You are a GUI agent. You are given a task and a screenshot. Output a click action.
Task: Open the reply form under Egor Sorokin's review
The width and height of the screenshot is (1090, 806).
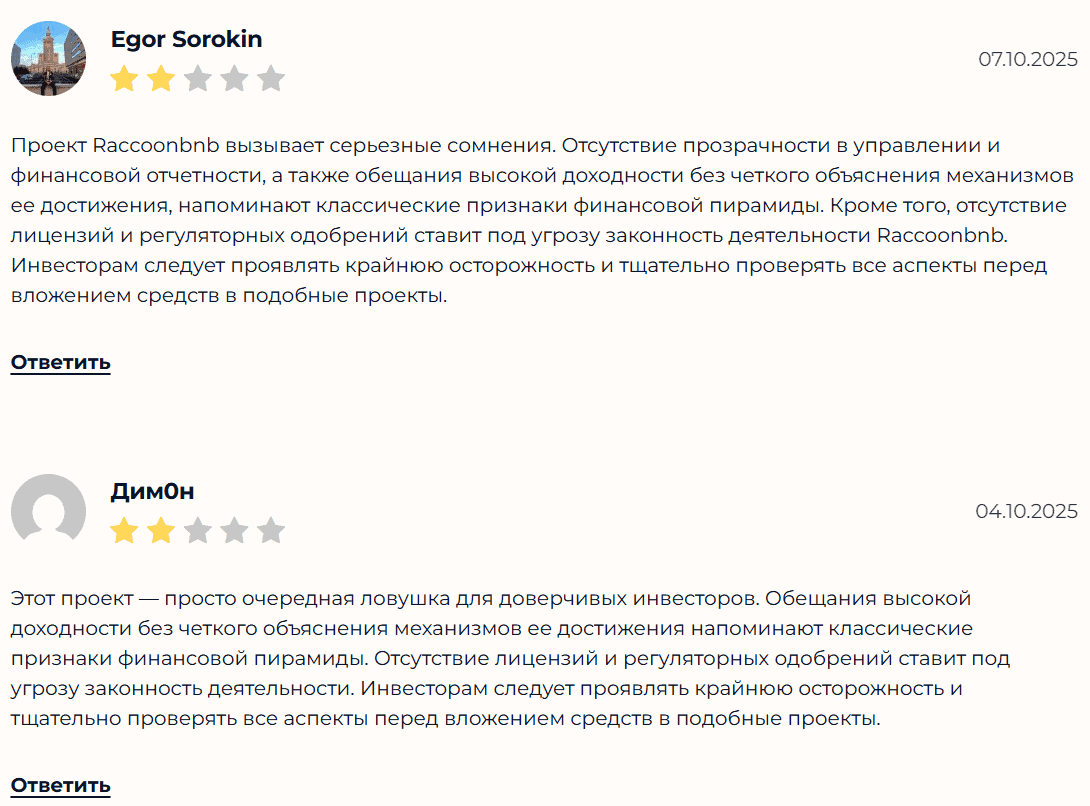(60, 362)
